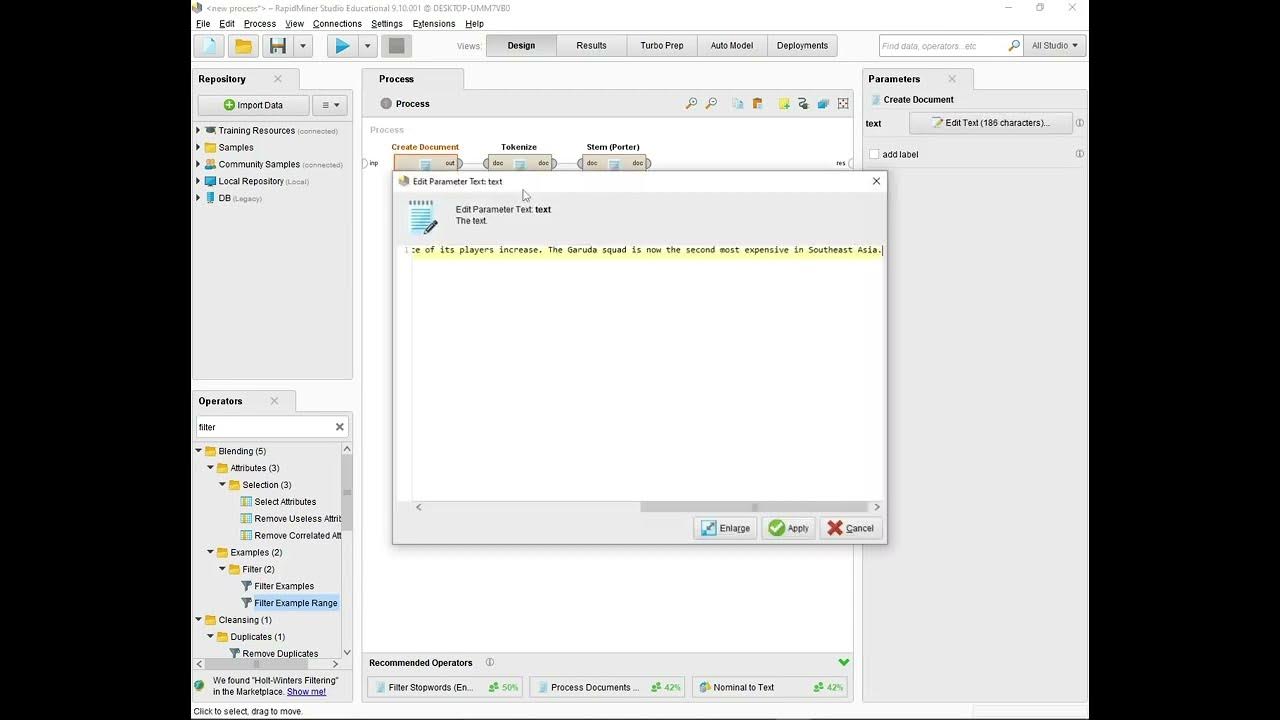Click the info icon next to text parameter
The width and height of the screenshot is (1280, 720).
1079,123
